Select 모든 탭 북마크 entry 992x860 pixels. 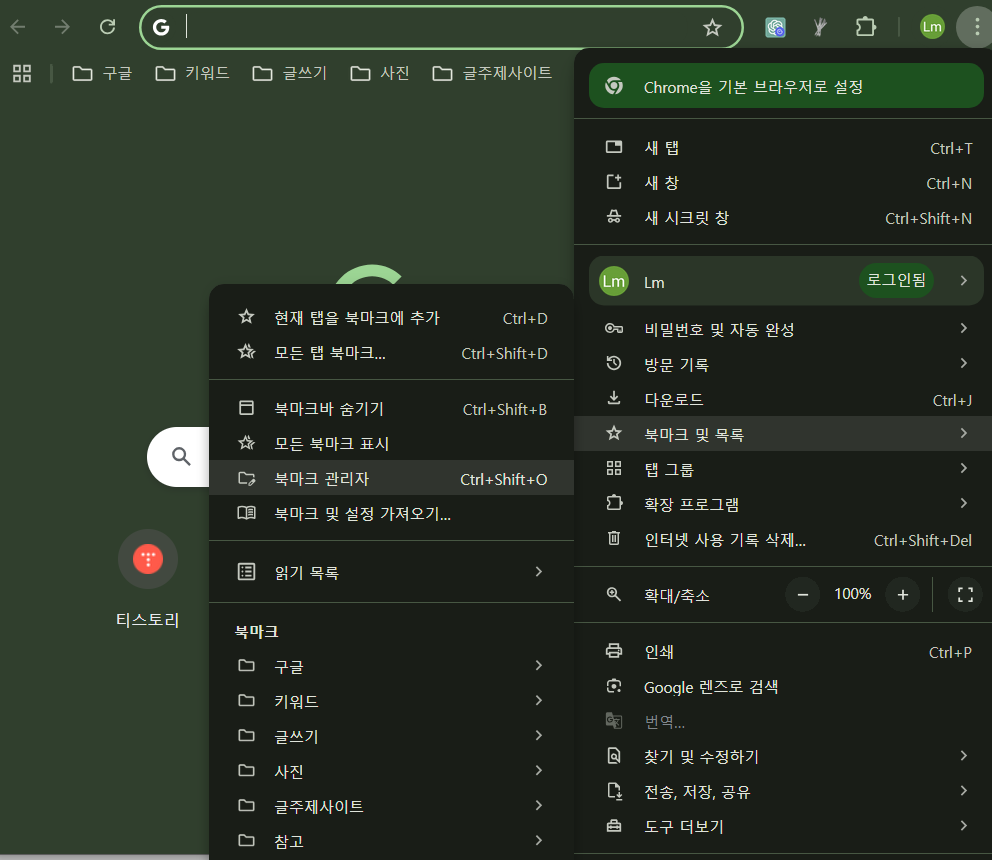[x=392, y=352]
